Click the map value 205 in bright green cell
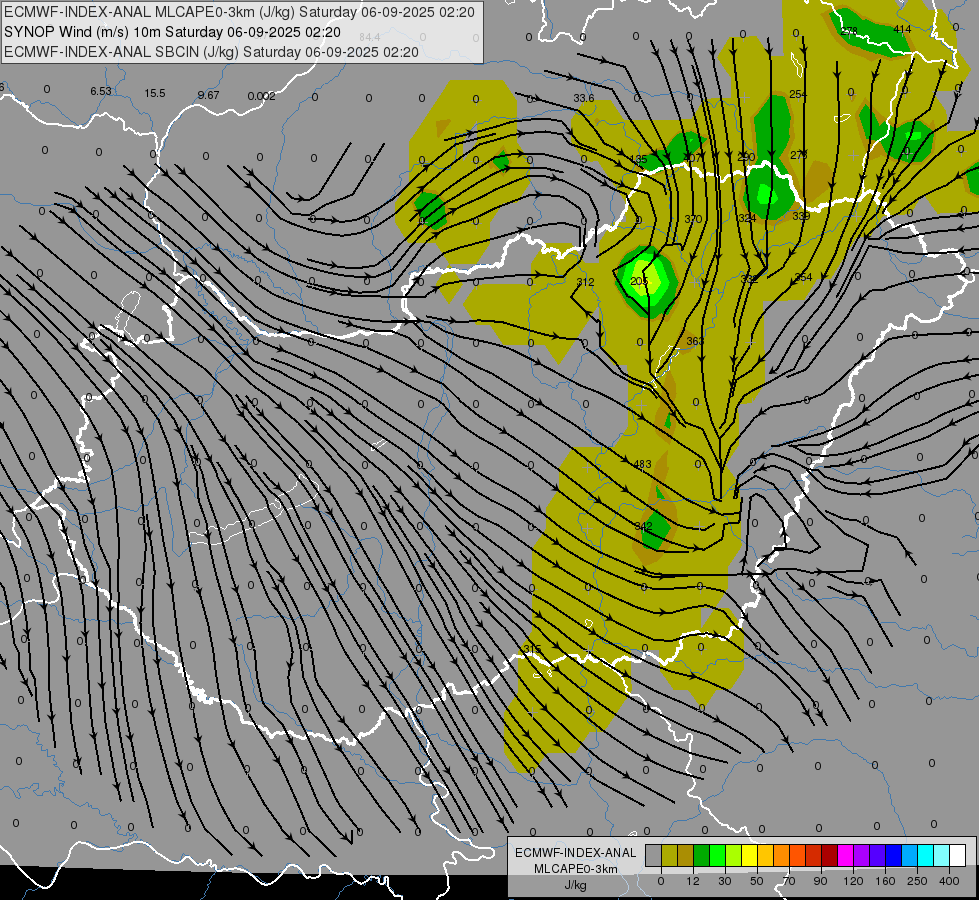Screen dimensions: 979x900 click(x=639, y=282)
